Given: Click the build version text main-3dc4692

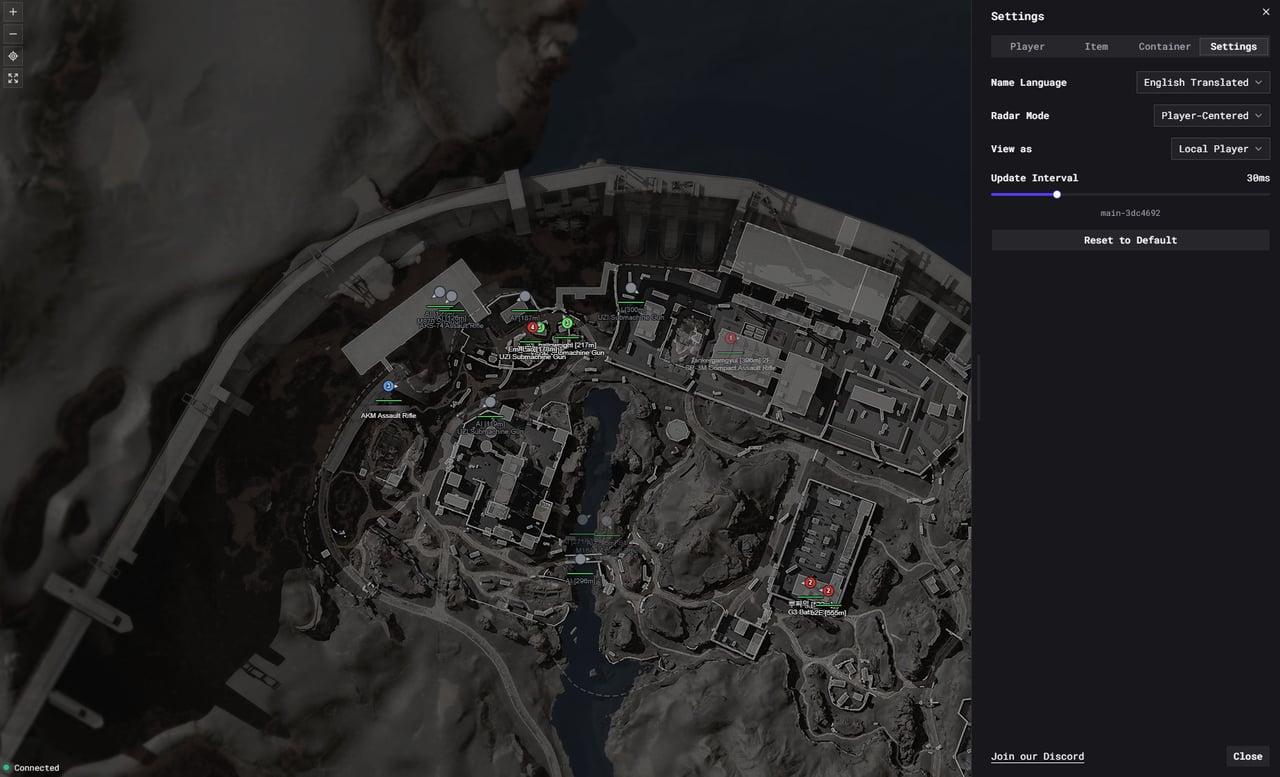Looking at the screenshot, I should [x=1130, y=213].
